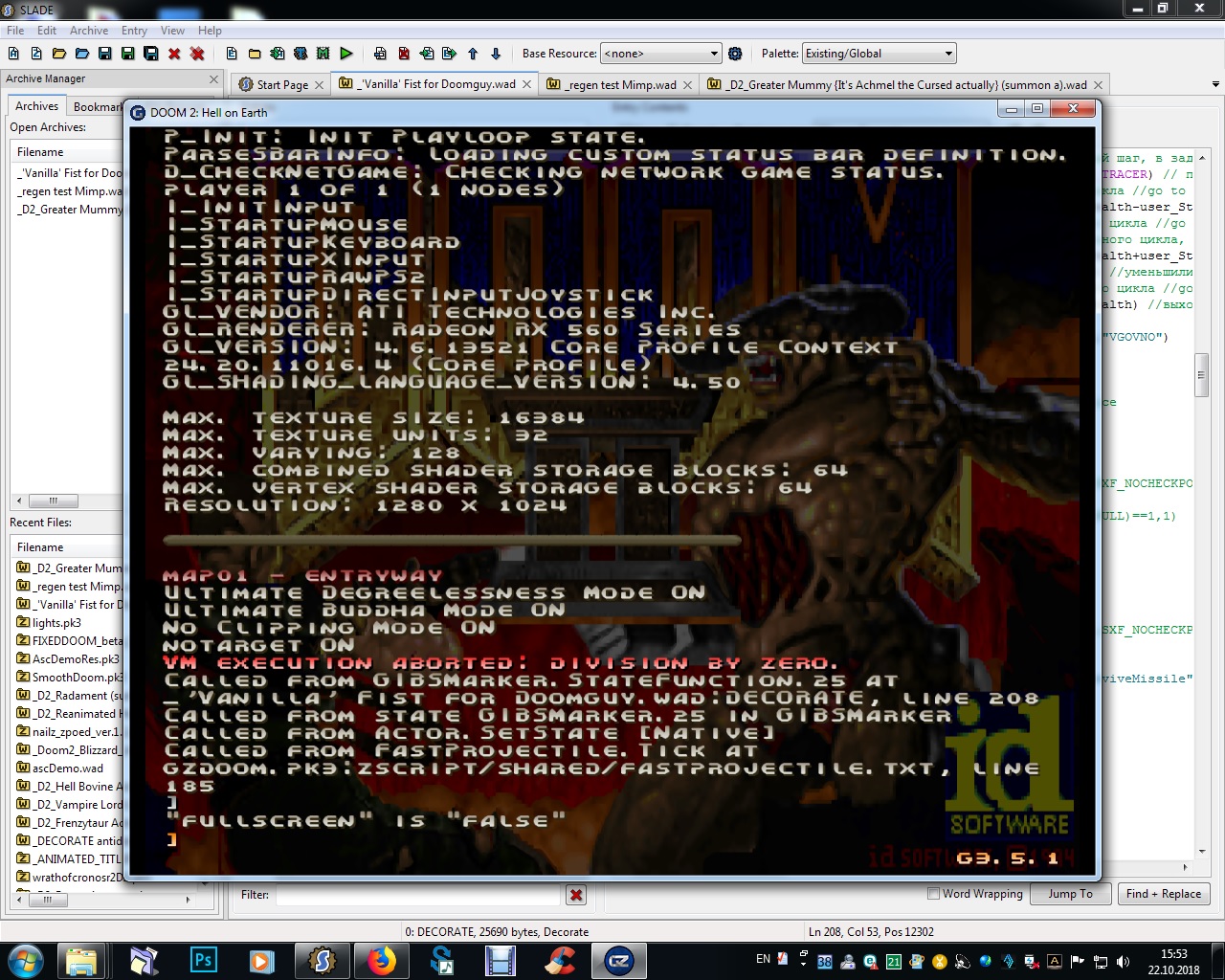Viewport: 1225px width, 980px height.
Task: Open the Entry menu
Action: (x=135, y=31)
